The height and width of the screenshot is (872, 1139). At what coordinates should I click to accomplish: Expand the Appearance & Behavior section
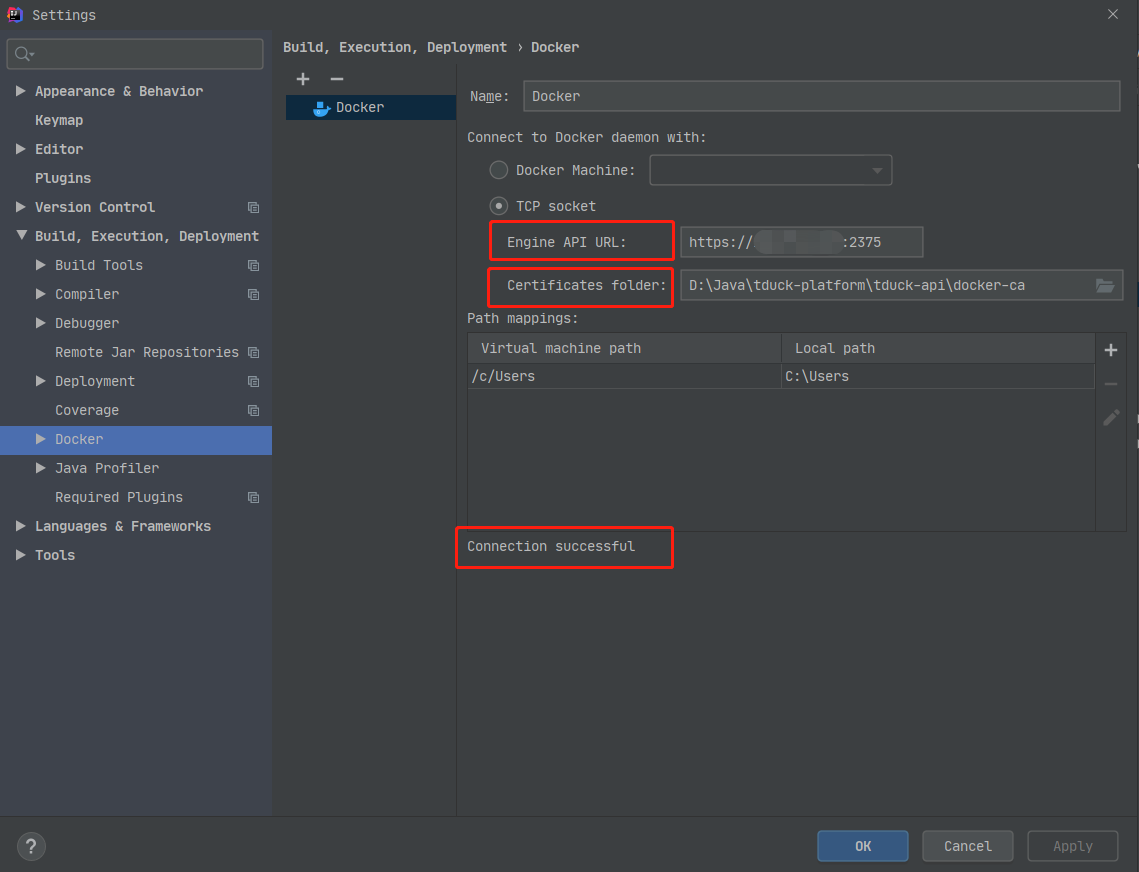(x=21, y=91)
